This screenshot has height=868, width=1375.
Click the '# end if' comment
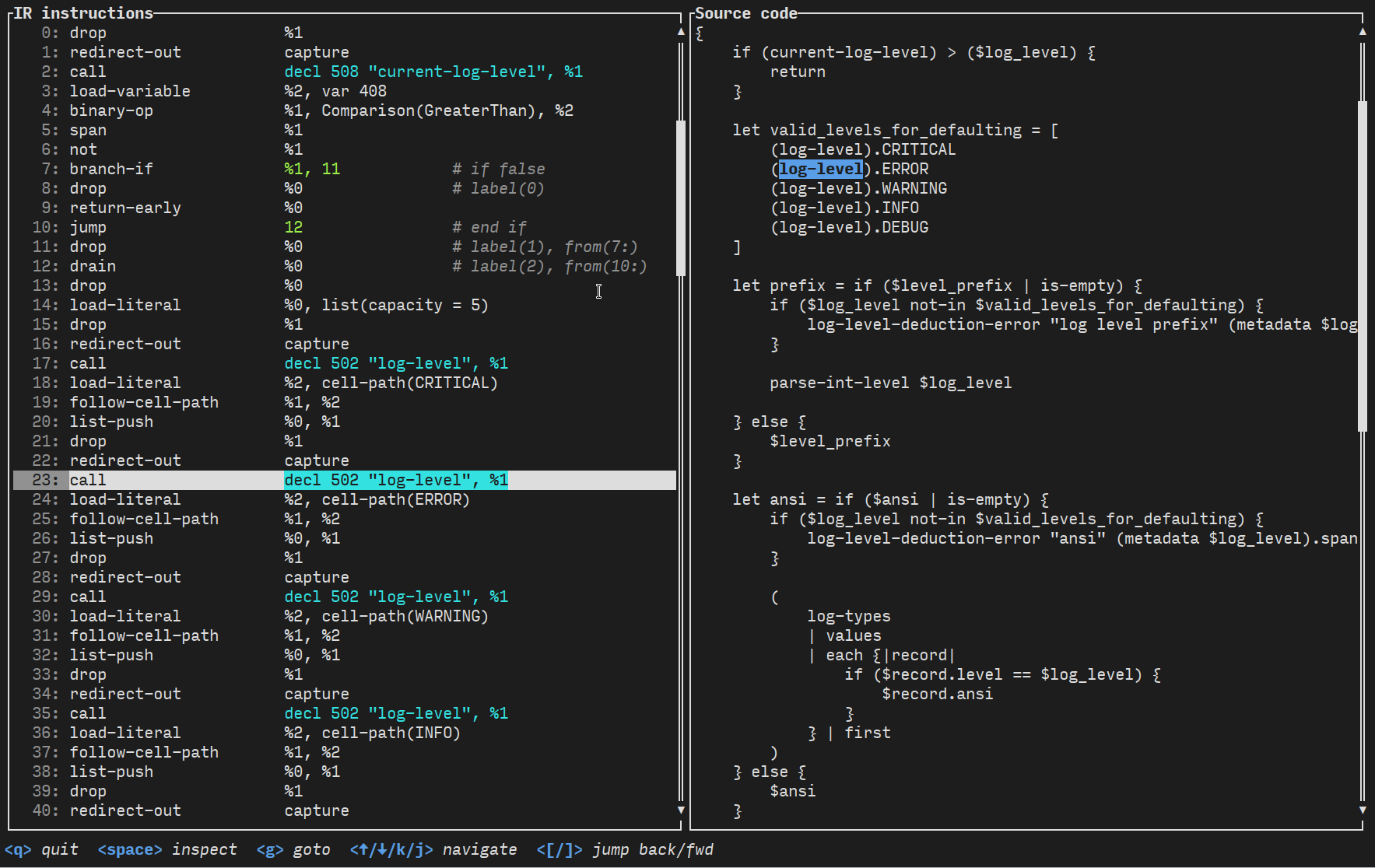pos(489,227)
